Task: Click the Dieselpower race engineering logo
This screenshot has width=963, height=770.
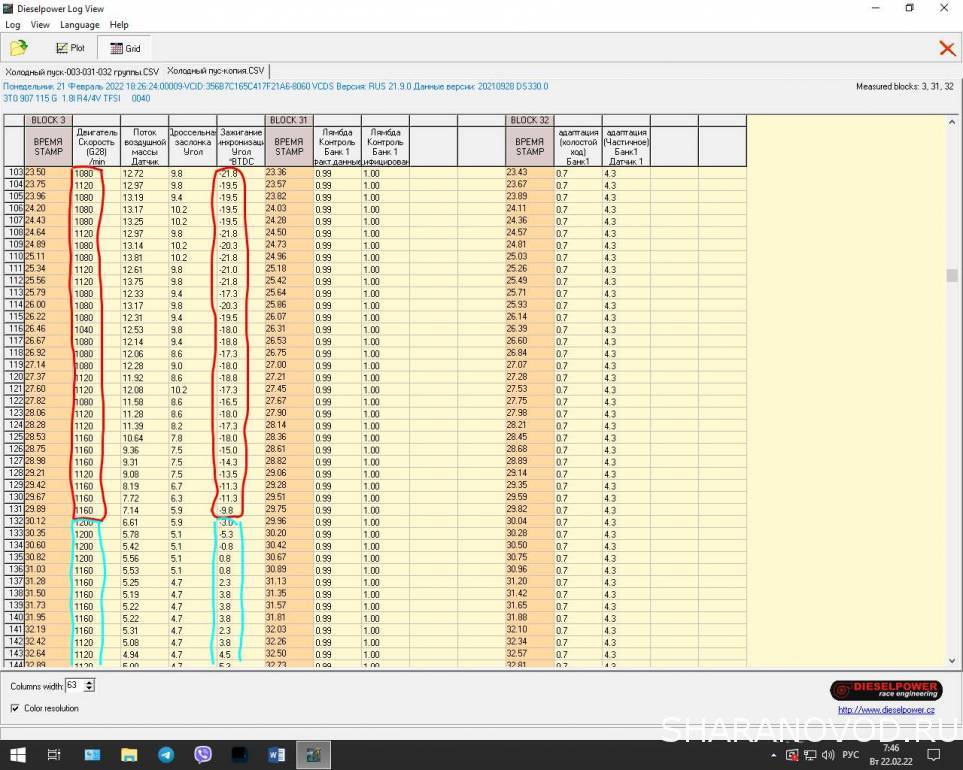Action: [885, 690]
